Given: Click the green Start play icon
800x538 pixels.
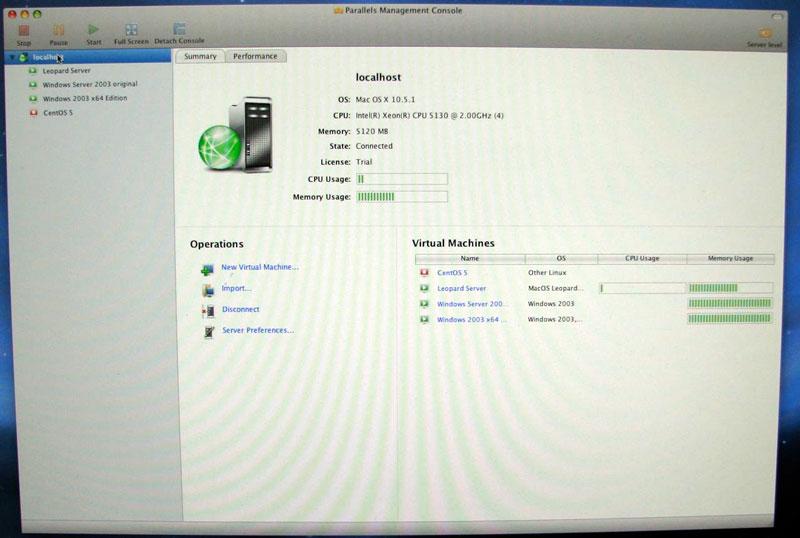Looking at the screenshot, I should click(93, 30).
